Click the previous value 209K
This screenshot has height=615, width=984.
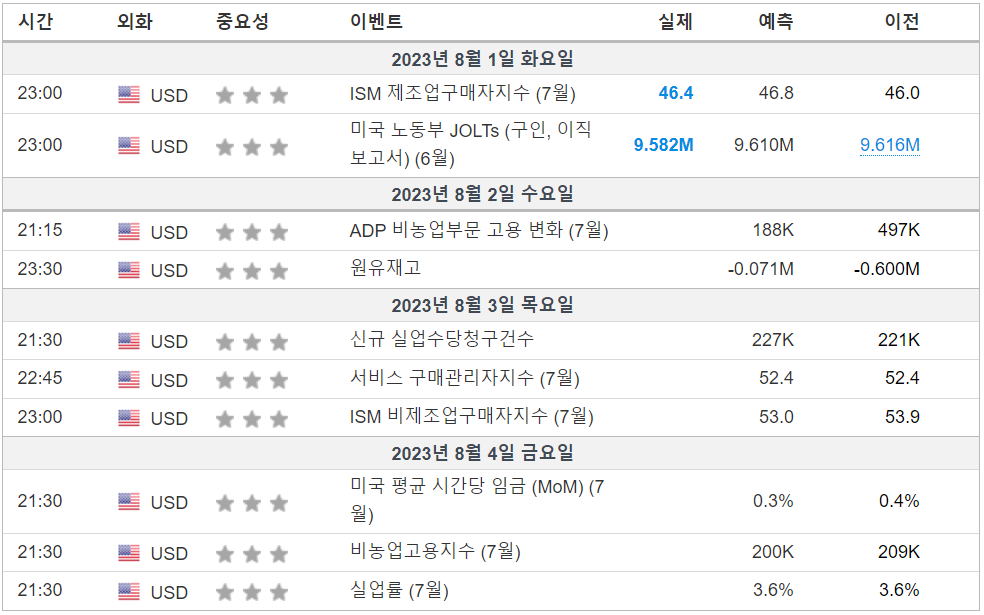(899, 552)
